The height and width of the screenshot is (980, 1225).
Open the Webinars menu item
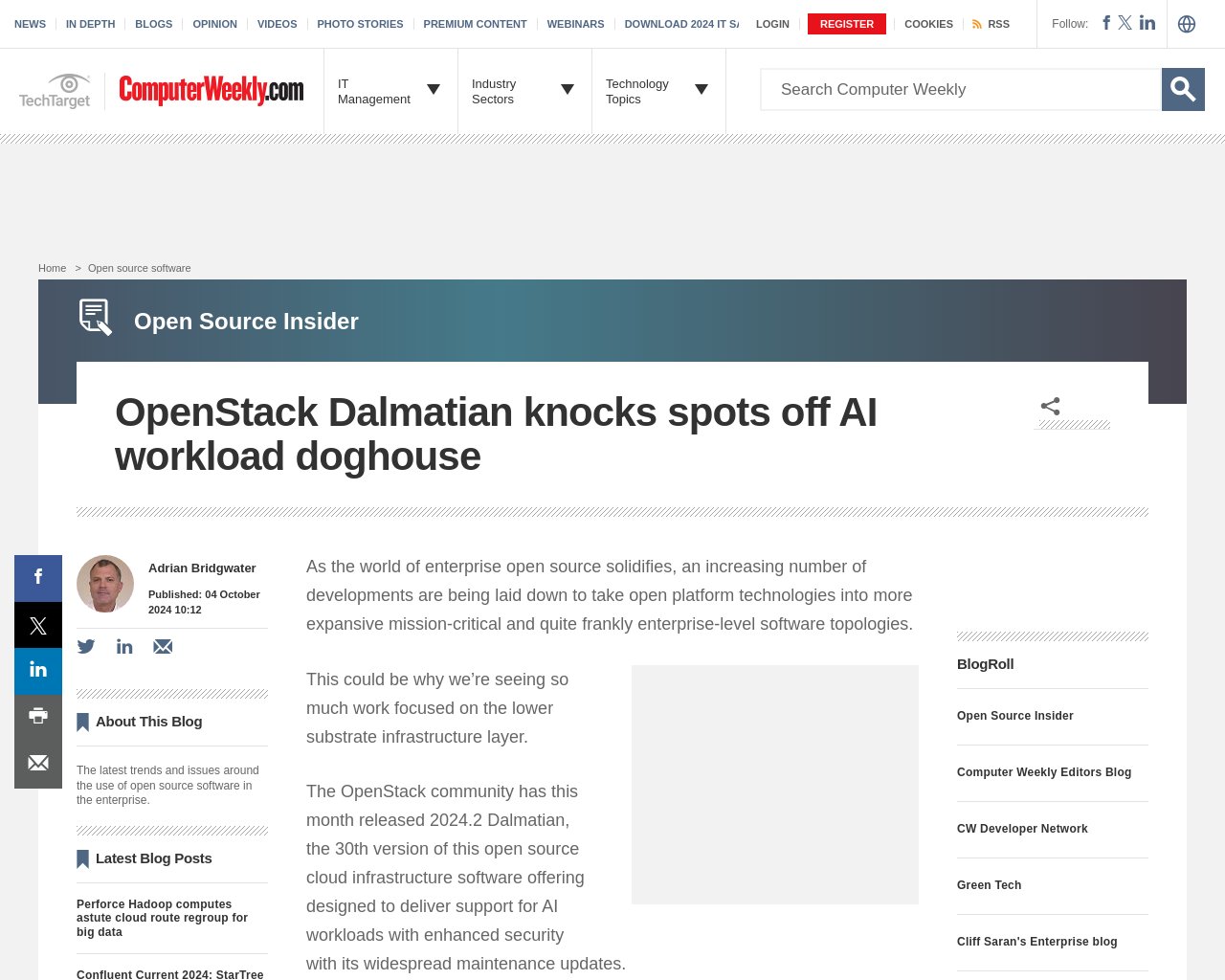coord(575,24)
